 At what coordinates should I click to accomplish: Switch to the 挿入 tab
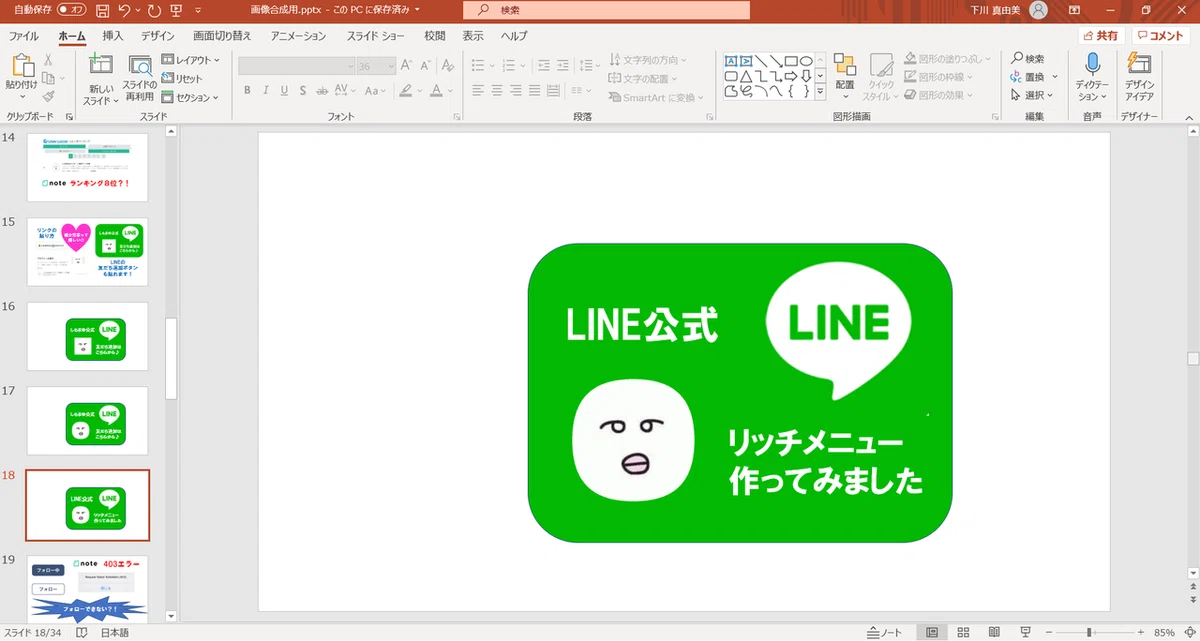click(113, 36)
